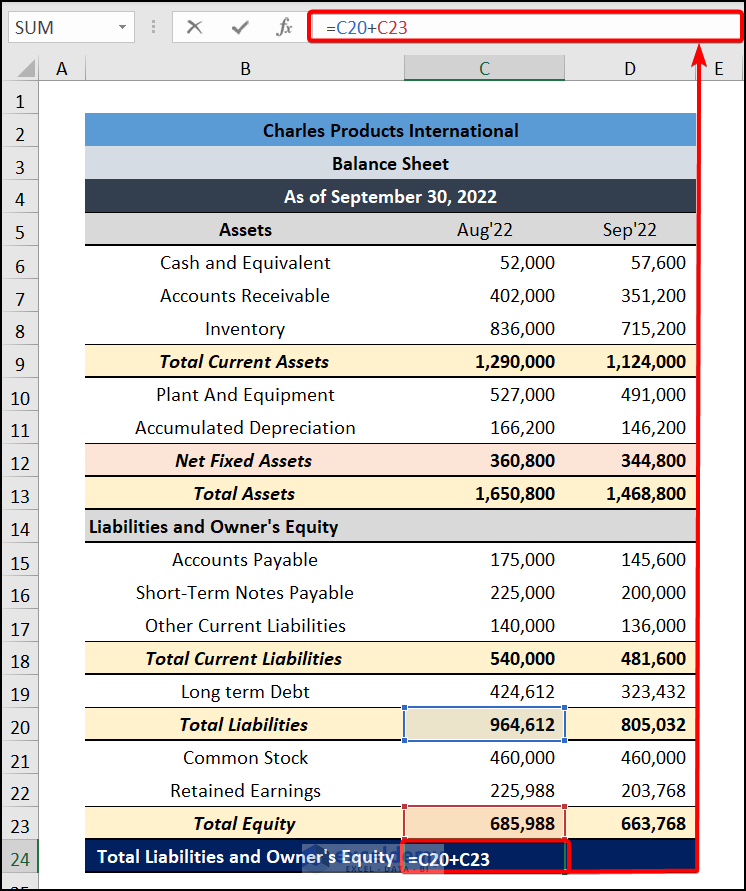Click the Assets header cell
The image size is (746, 891).
[x=245, y=230]
